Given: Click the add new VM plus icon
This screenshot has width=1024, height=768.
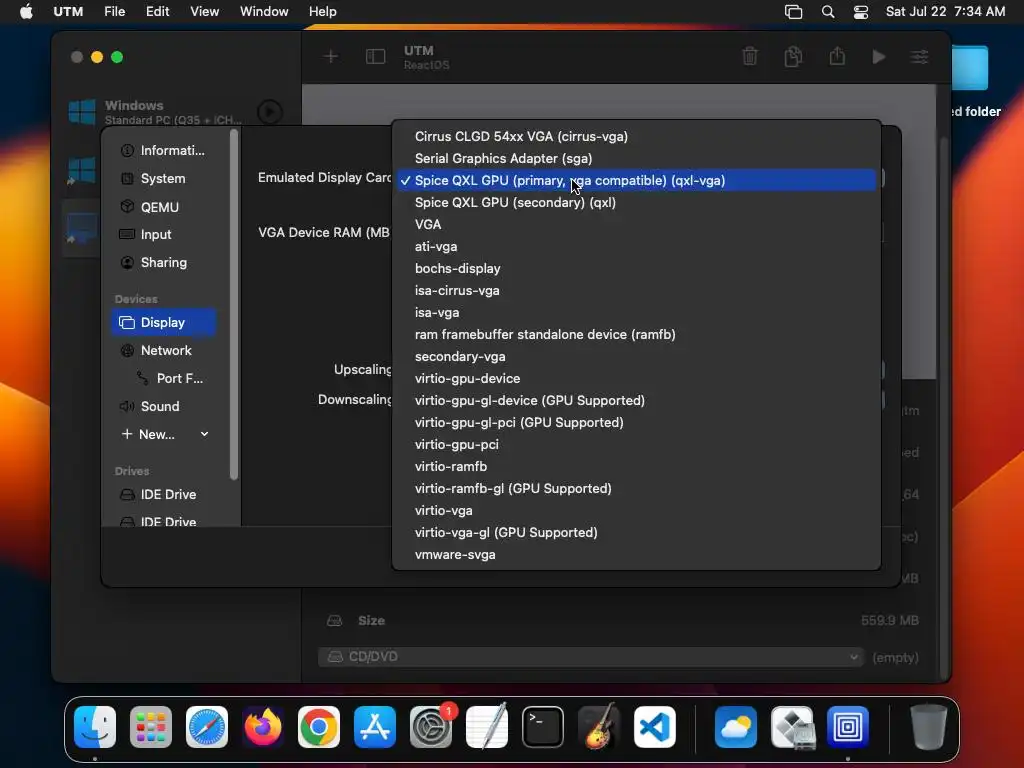Looking at the screenshot, I should tap(331, 57).
